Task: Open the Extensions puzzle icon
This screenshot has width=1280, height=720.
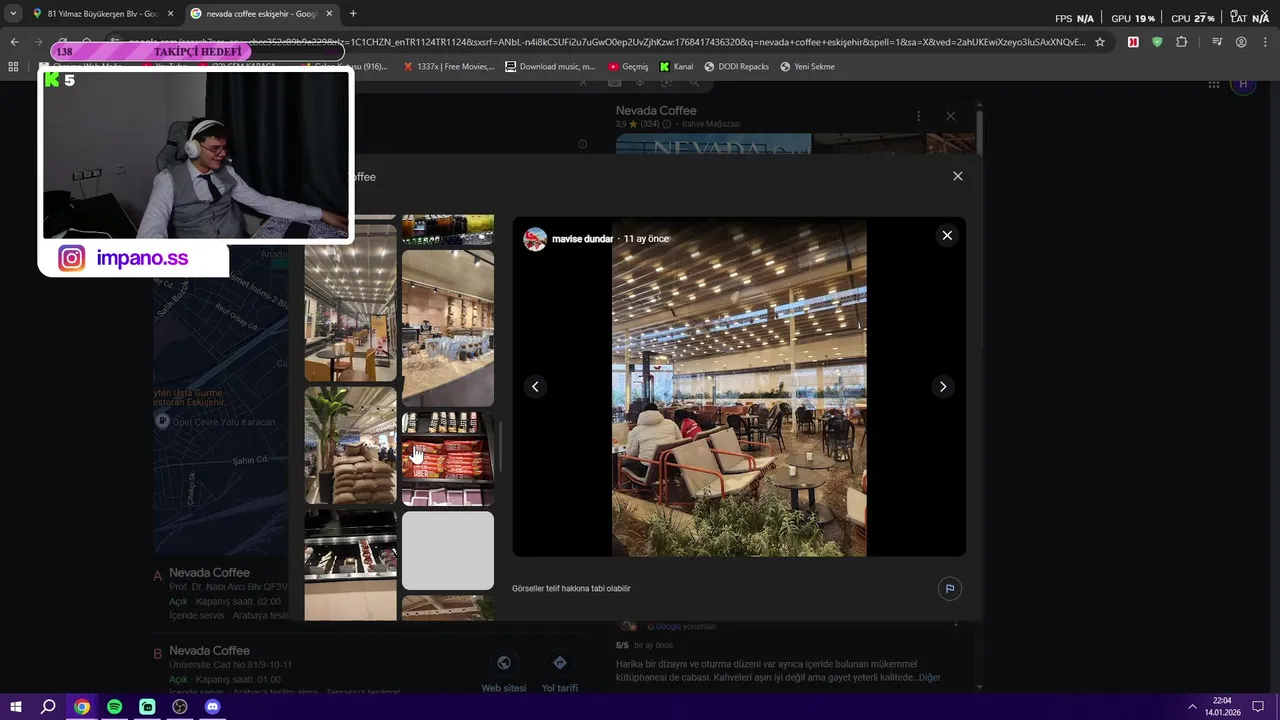Action: click(x=1182, y=42)
